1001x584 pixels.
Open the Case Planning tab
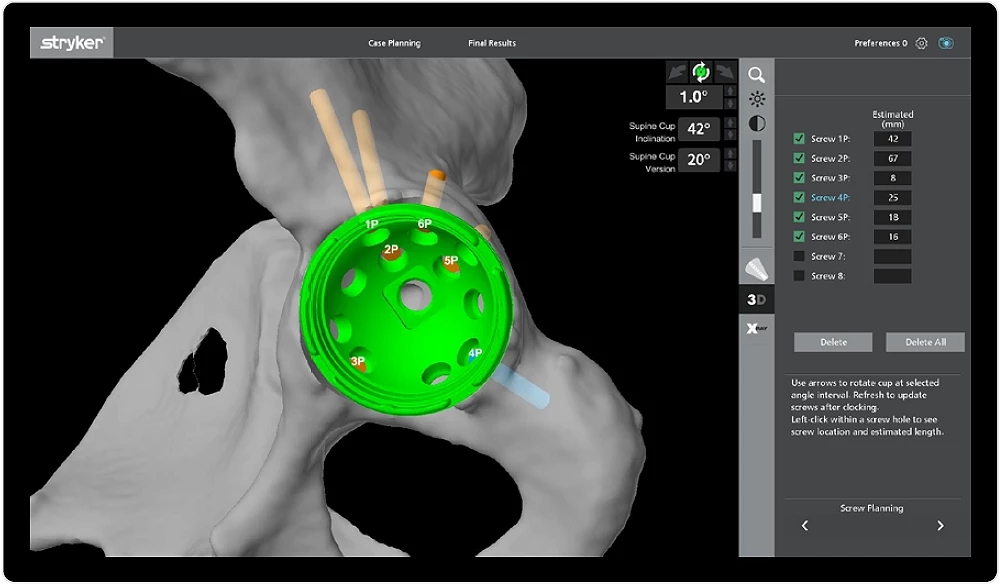[x=394, y=43]
